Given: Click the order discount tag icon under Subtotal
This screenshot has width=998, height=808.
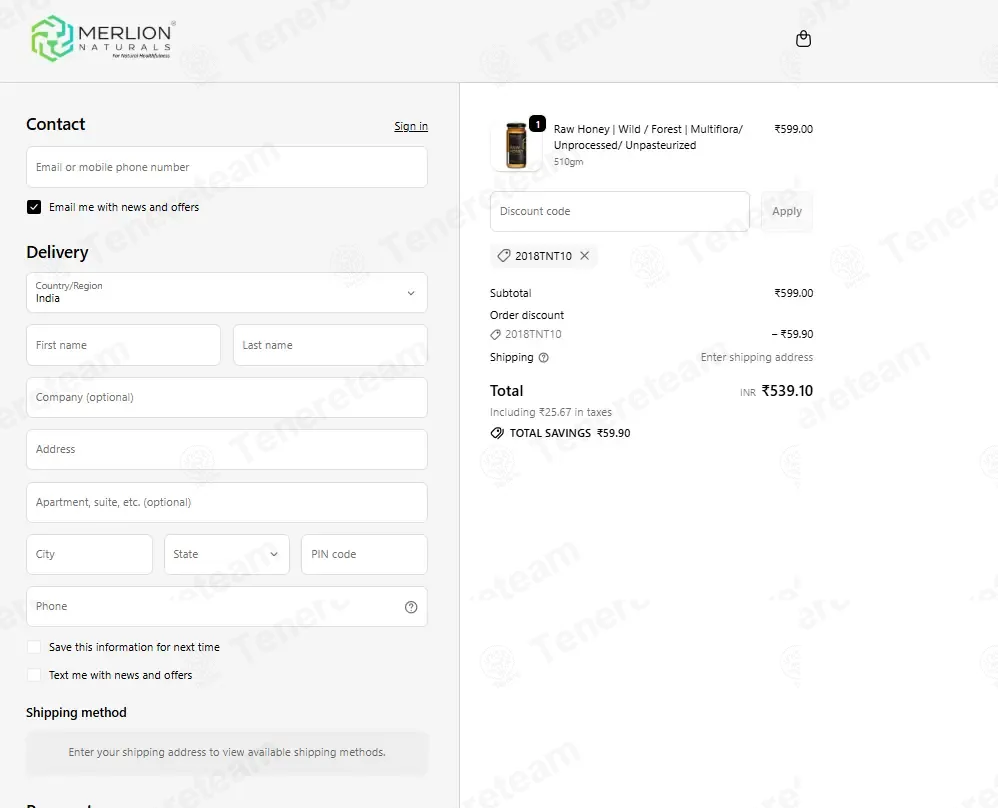Looking at the screenshot, I should click(495, 334).
